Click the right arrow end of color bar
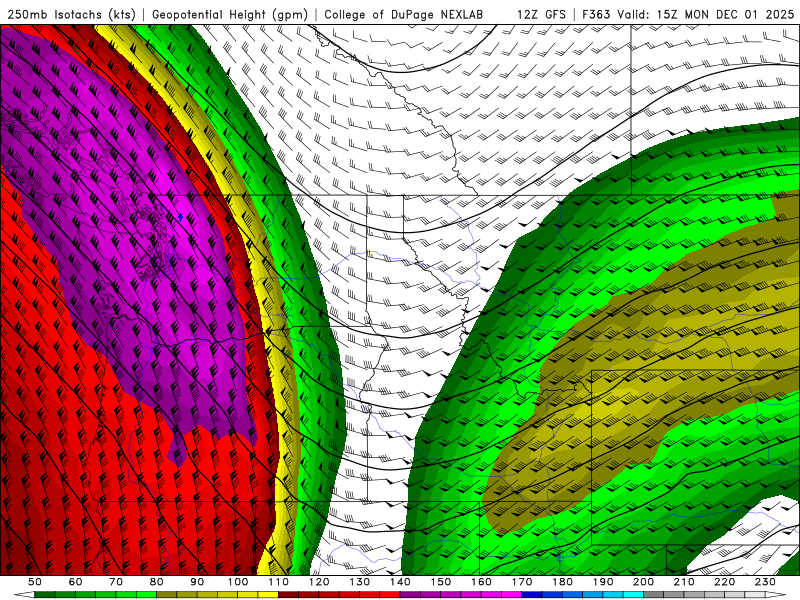This screenshot has width=800, height=600. click(776, 595)
